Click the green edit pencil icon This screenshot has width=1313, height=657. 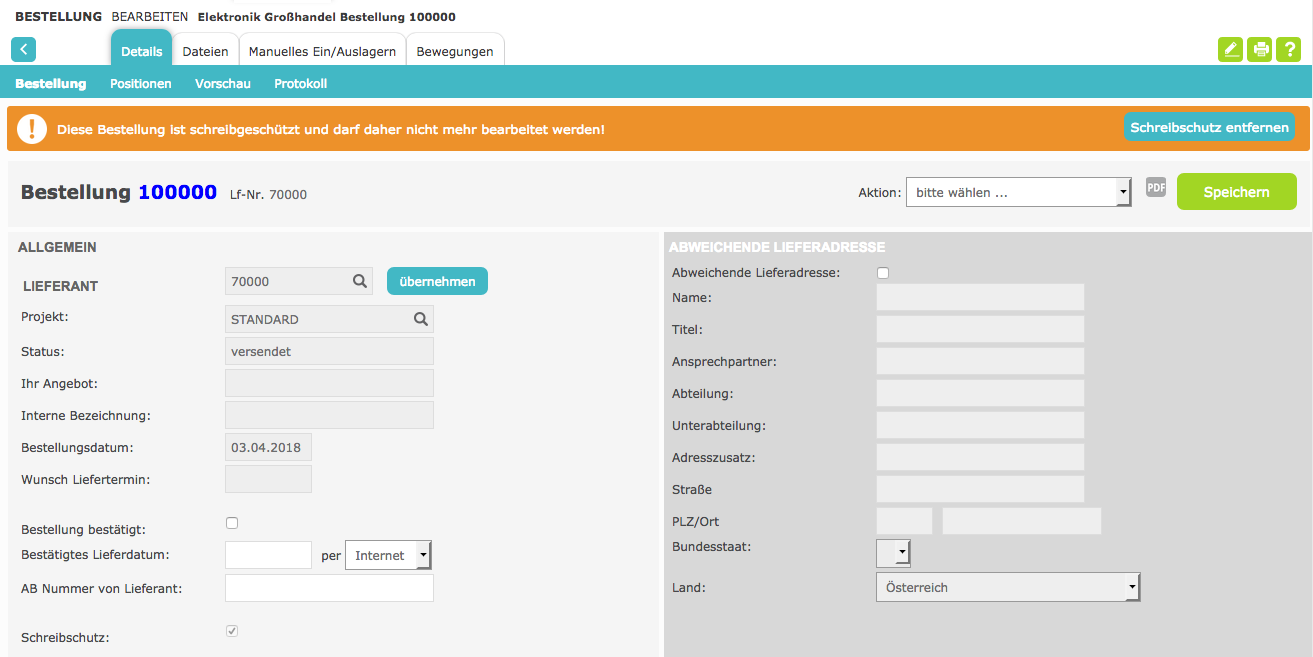pos(1230,50)
